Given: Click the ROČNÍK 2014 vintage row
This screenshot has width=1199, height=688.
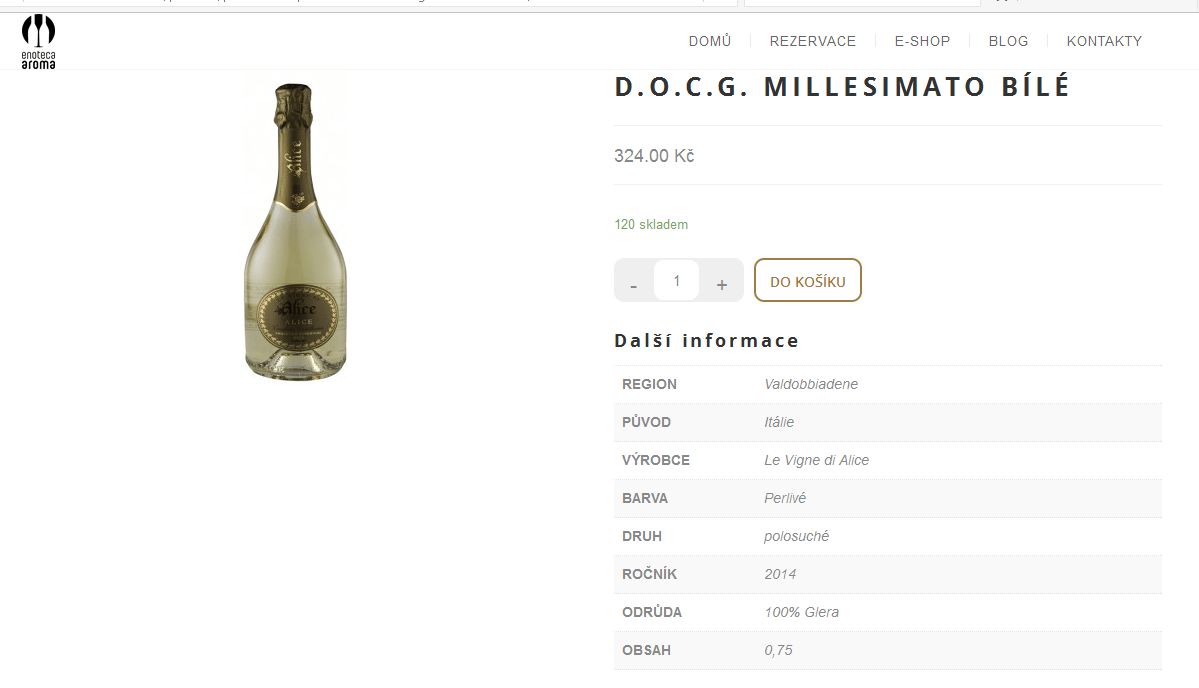Looking at the screenshot, I should (x=888, y=575).
